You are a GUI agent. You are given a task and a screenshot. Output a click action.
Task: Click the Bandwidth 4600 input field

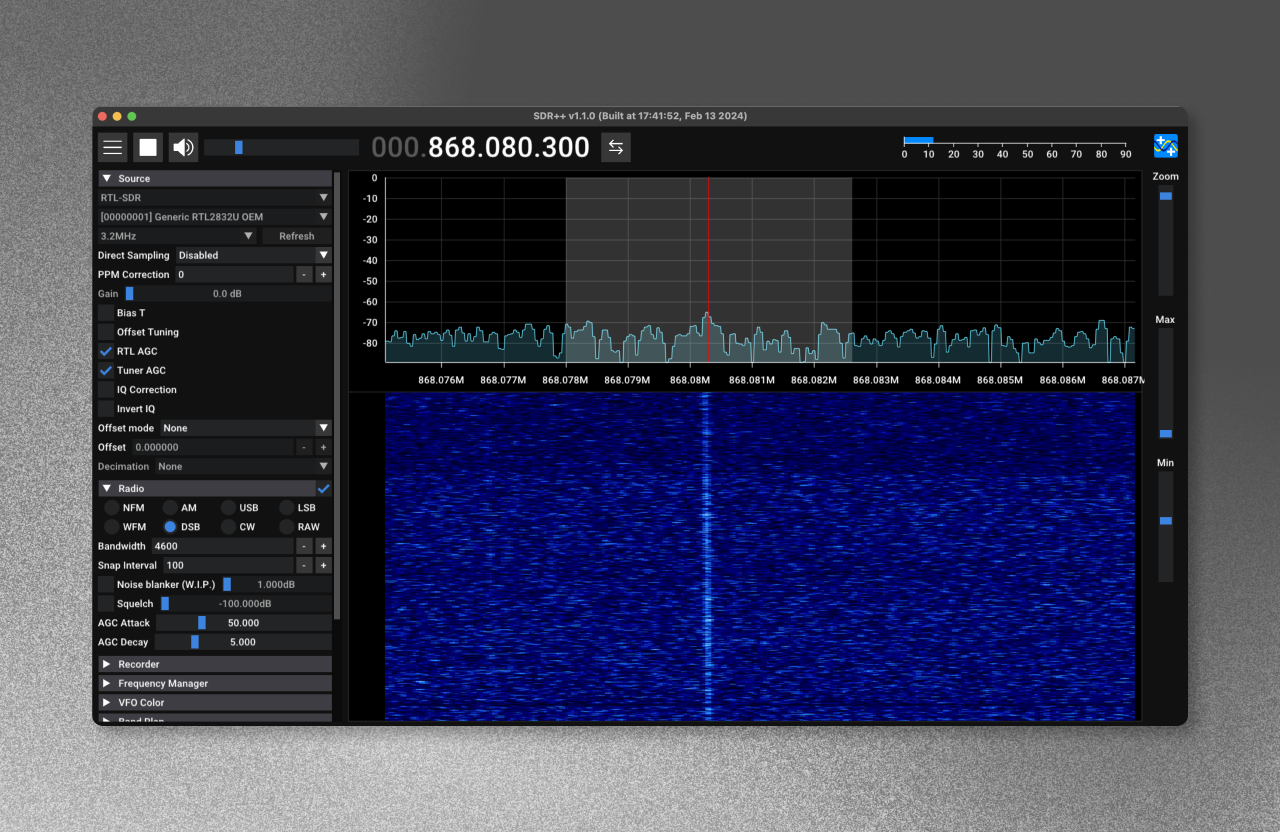point(223,546)
